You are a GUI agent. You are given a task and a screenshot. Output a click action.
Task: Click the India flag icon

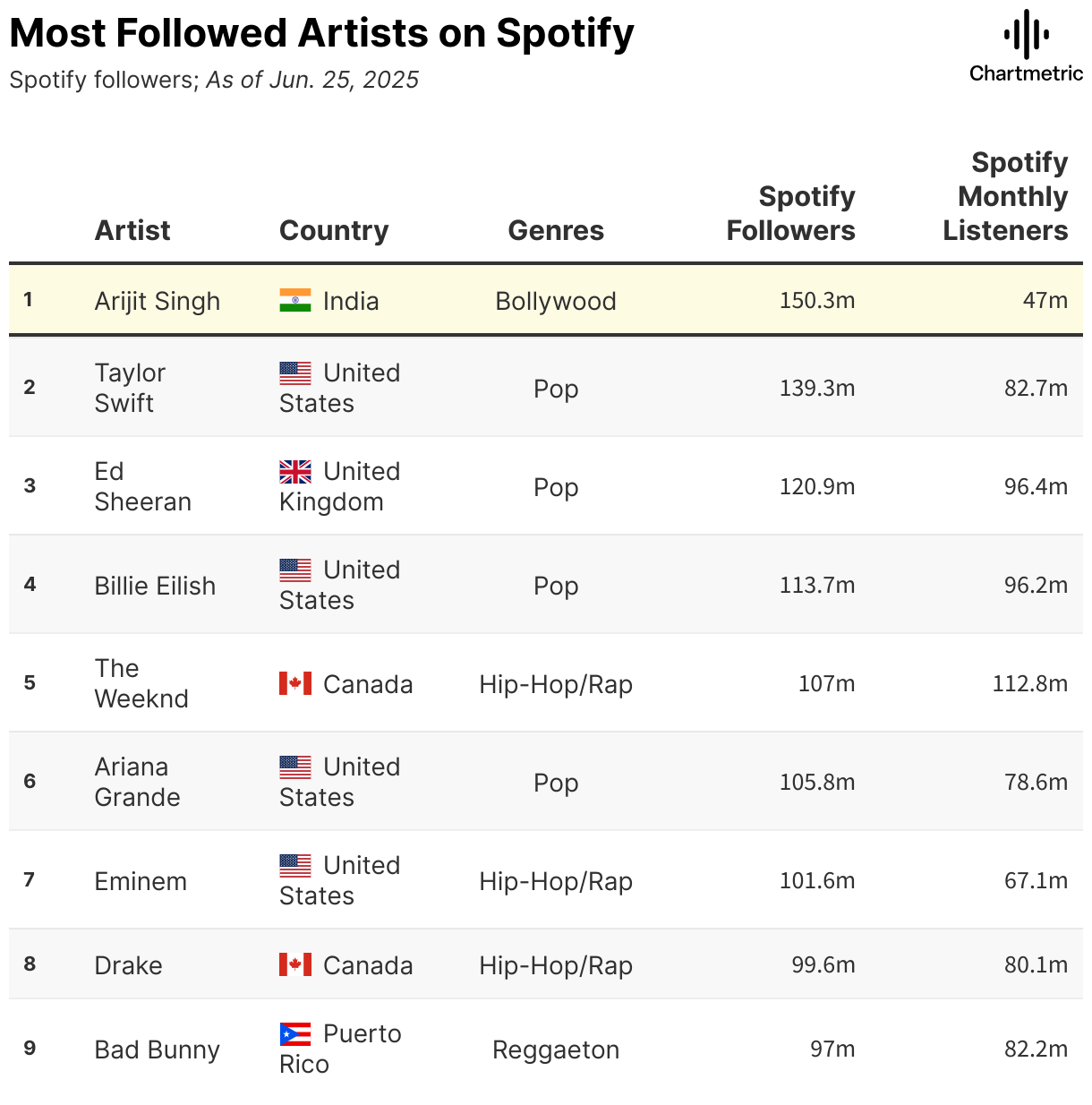click(x=295, y=300)
